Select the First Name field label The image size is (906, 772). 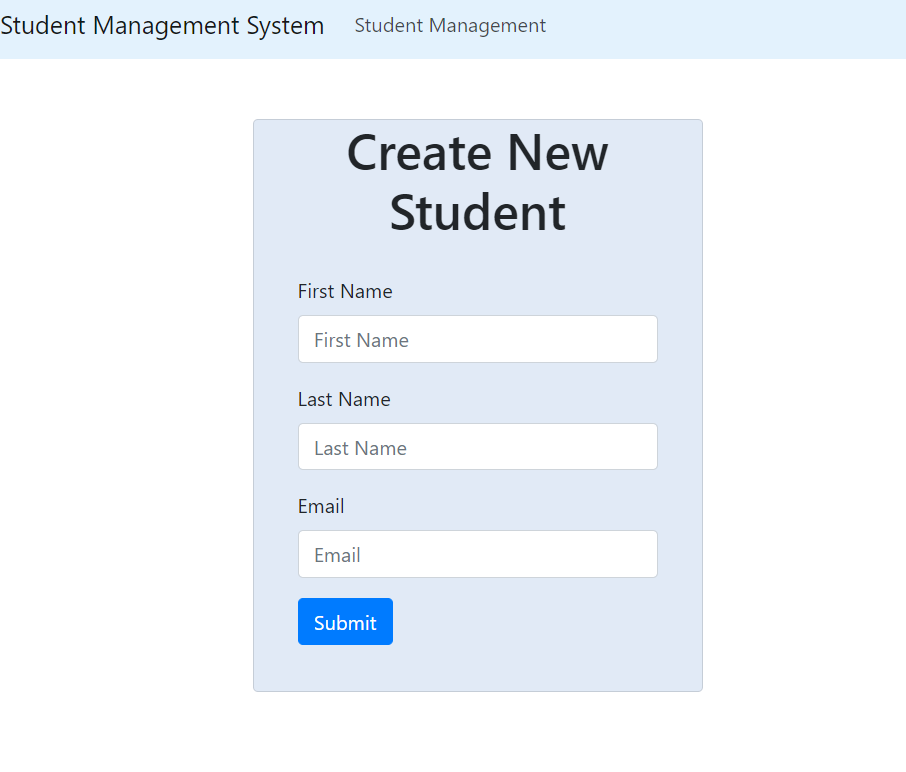coord(345,291)
